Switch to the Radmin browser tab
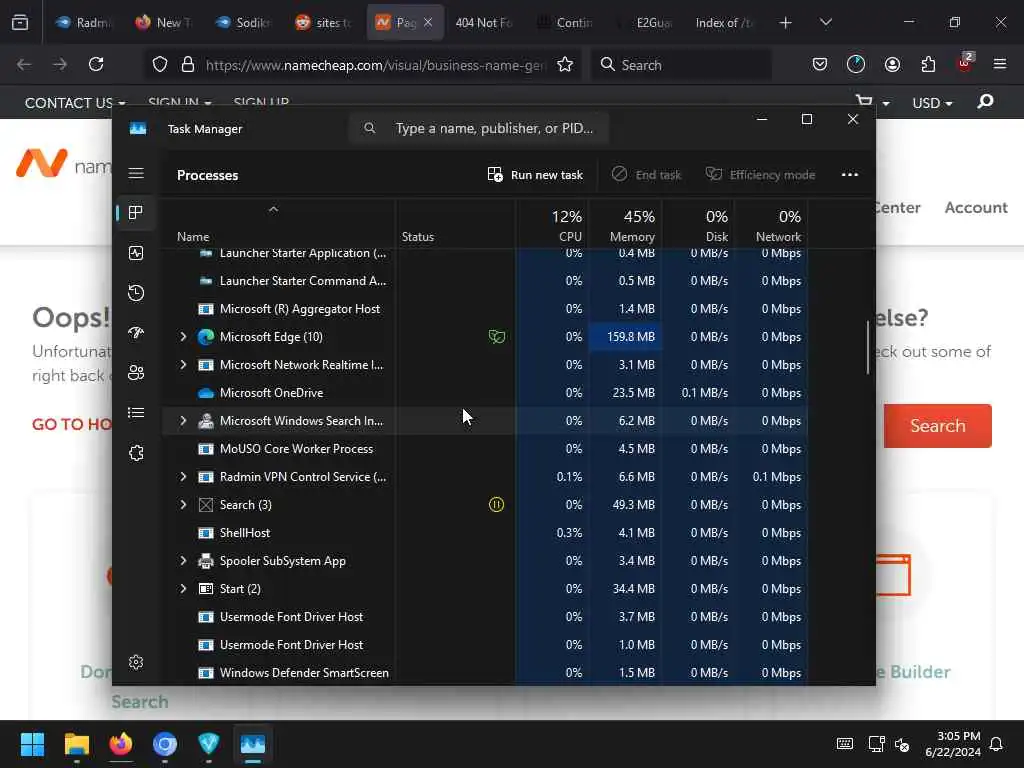Viewport: 1024px width, 768px height. [84, 22]
